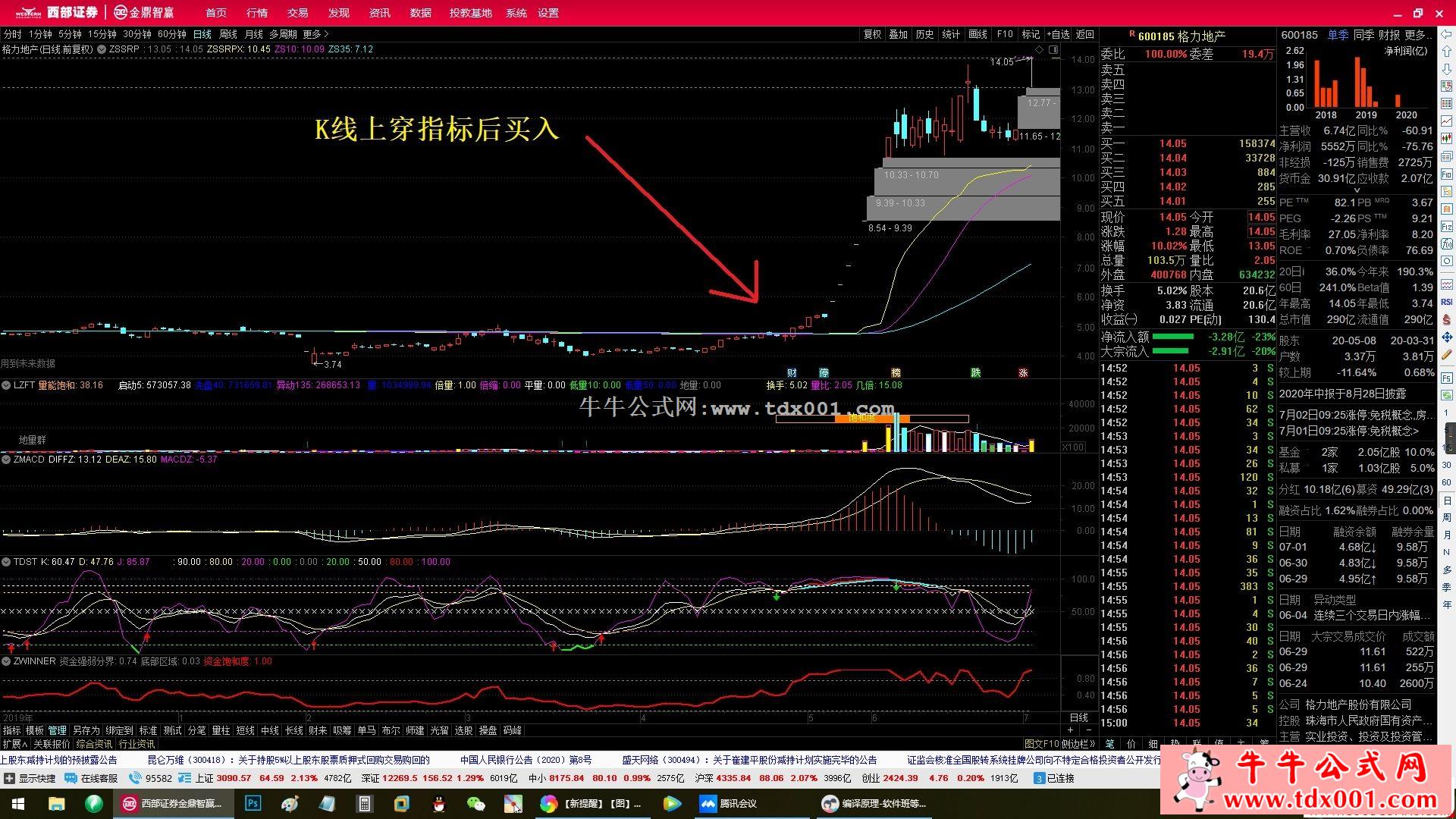The width and height of the screenshot is (1456, 819).
Task: Click the candlestick chart icon in sidebar
Action: pos(1447,138)
